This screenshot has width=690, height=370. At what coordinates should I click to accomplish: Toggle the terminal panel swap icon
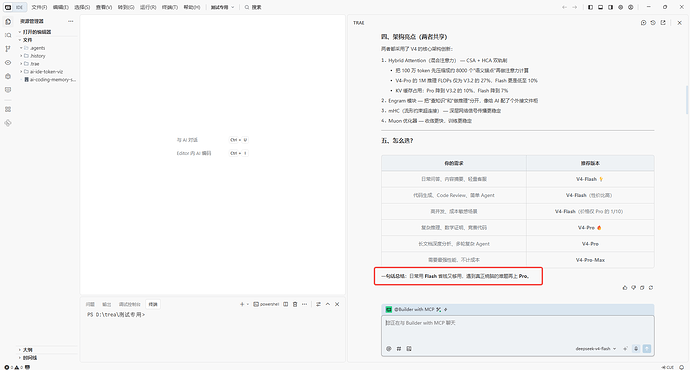tap(318, 304)
